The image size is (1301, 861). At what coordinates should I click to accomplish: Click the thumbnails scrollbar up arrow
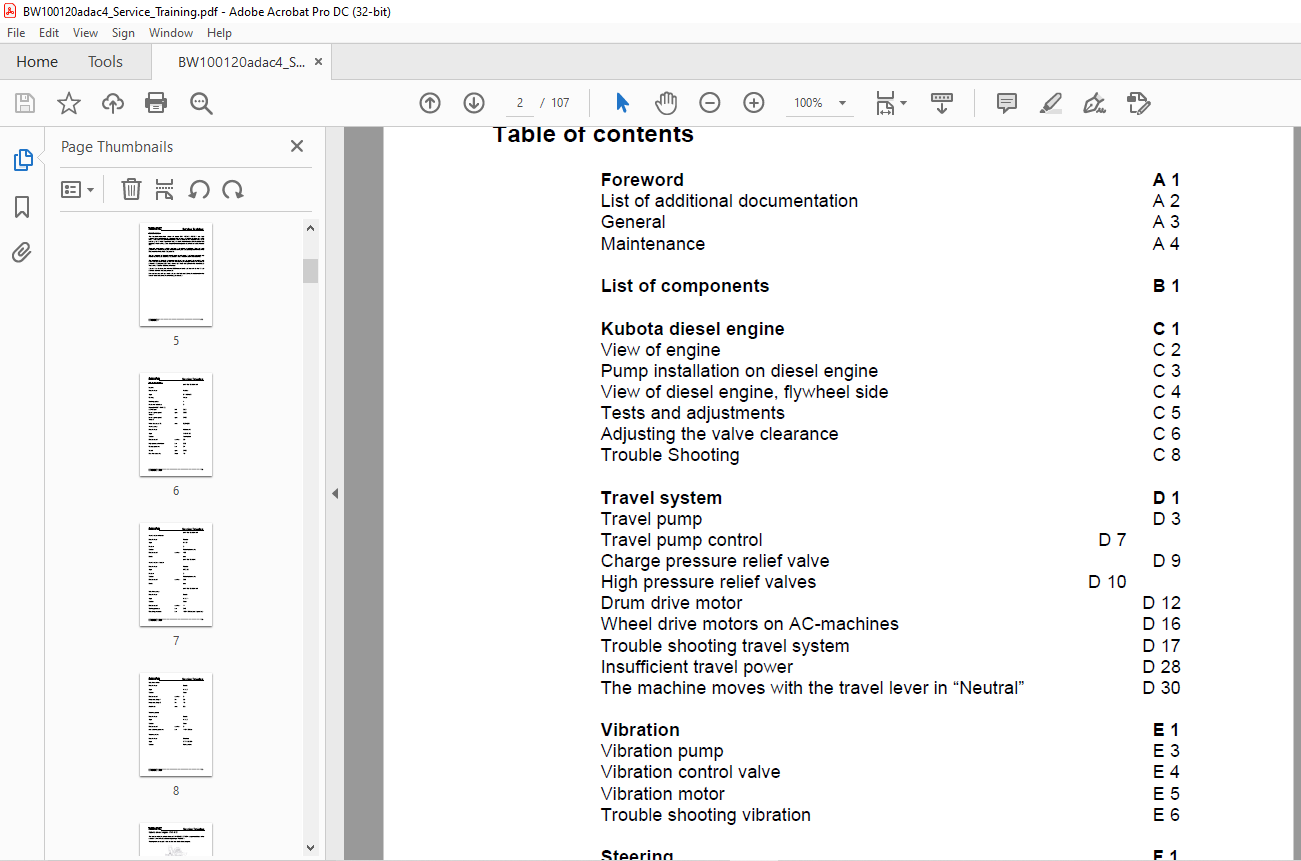310,229
